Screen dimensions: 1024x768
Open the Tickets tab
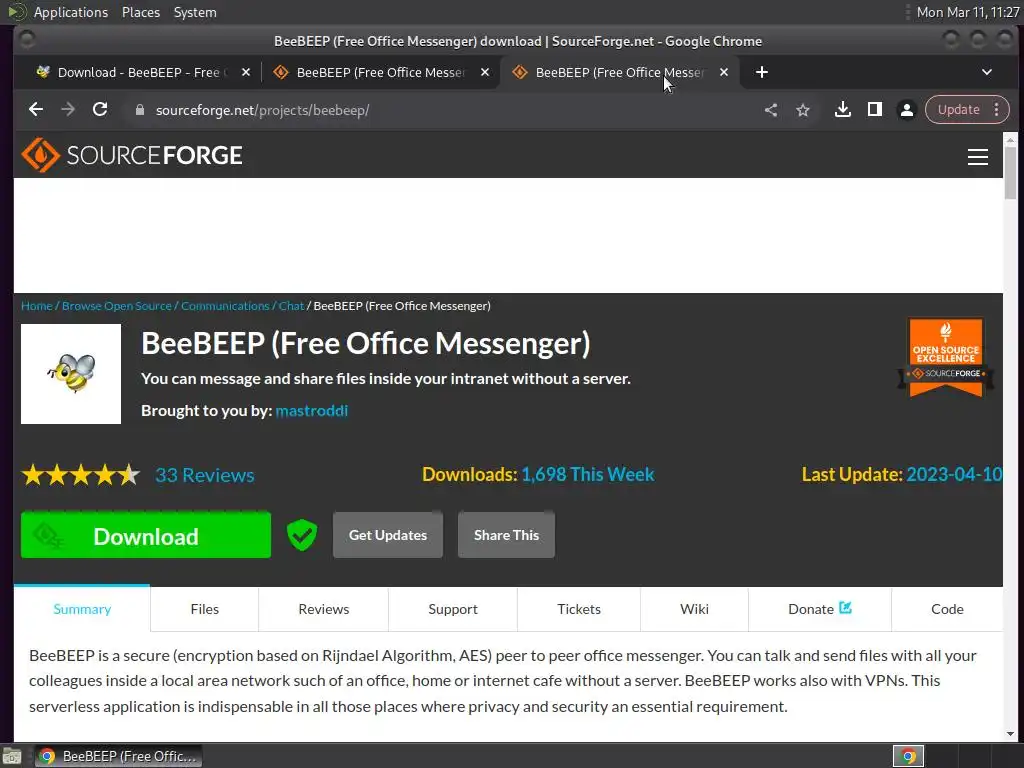tap(579, 609)
